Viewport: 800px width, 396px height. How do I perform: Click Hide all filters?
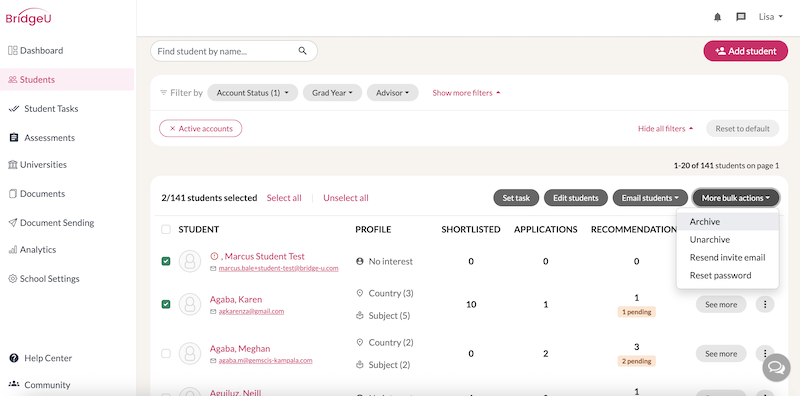(665, 129)
